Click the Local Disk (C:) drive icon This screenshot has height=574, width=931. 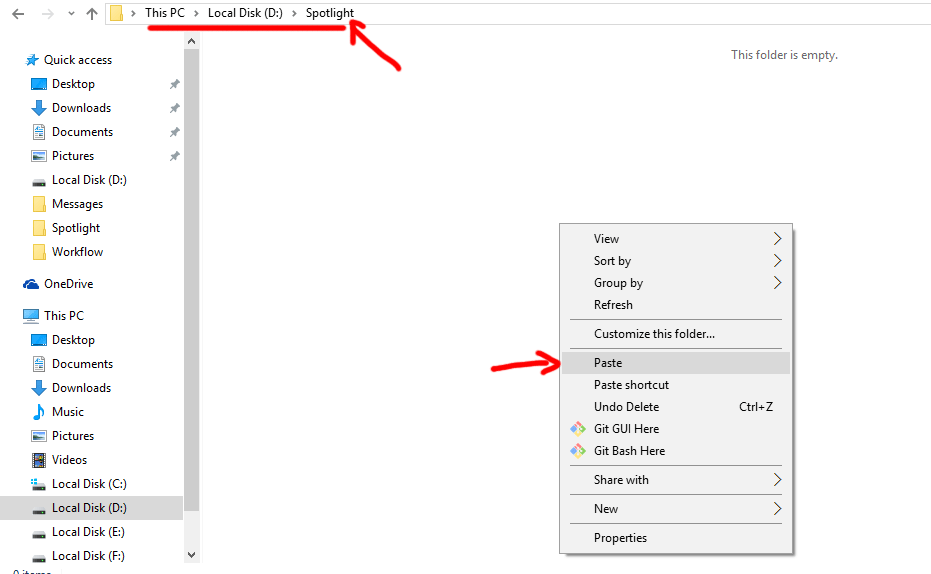coord(39,484)
